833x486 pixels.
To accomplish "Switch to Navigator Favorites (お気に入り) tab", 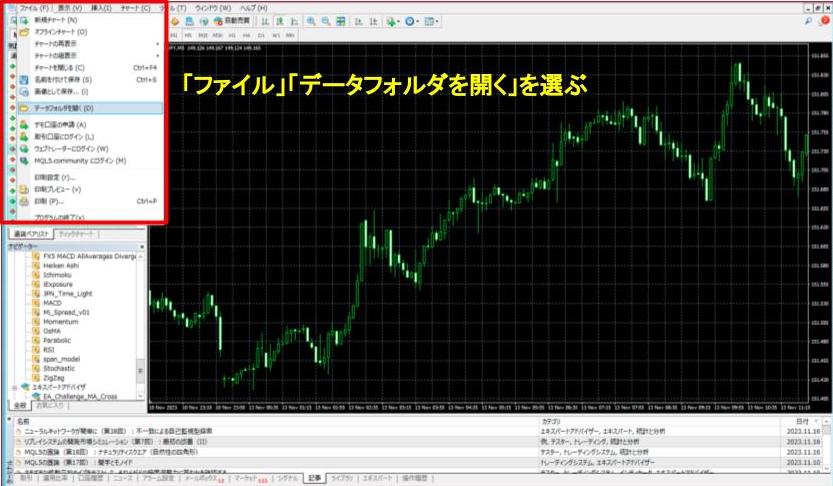I will (x=49, y=405).
